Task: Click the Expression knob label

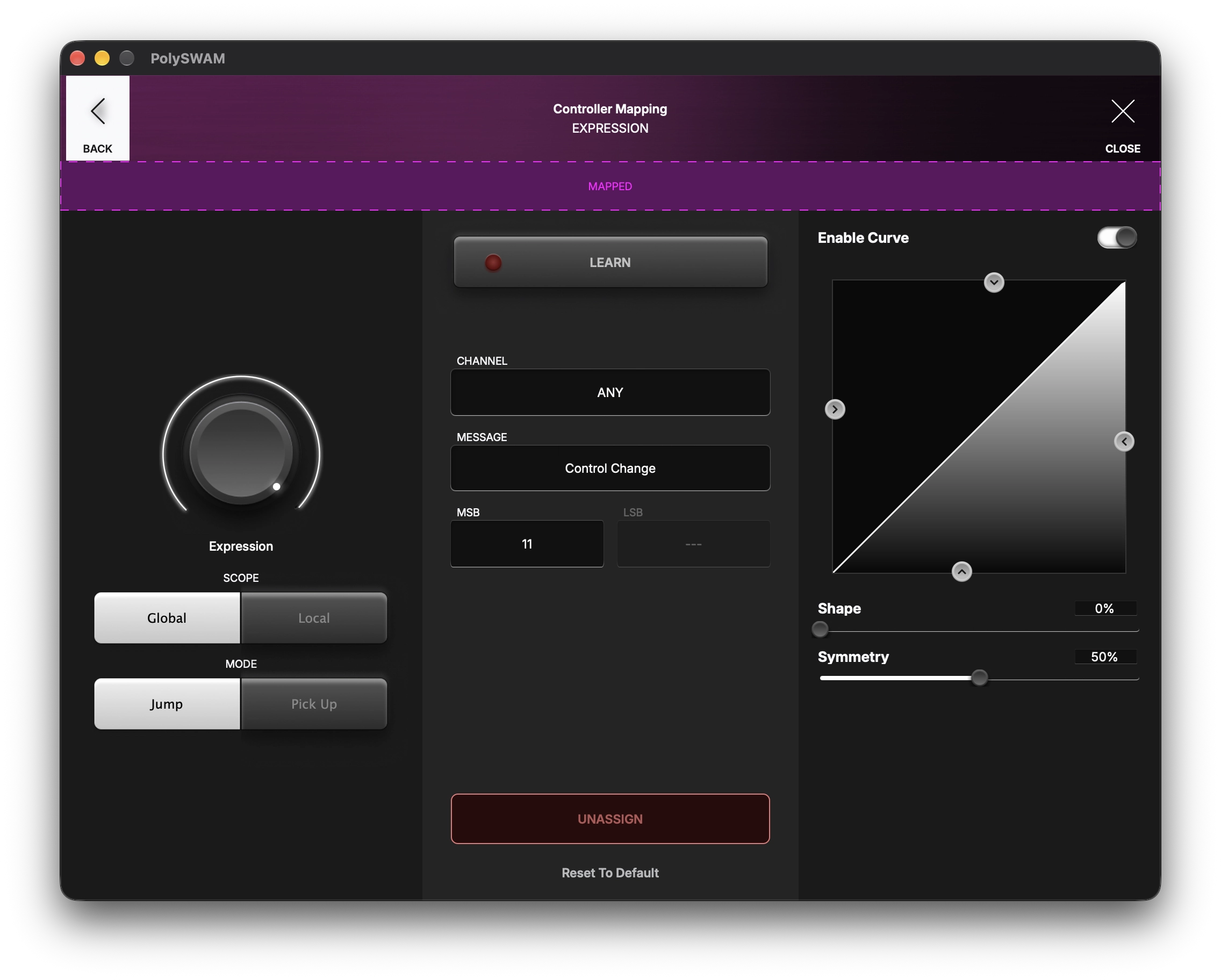Action: tap(241, 546)
